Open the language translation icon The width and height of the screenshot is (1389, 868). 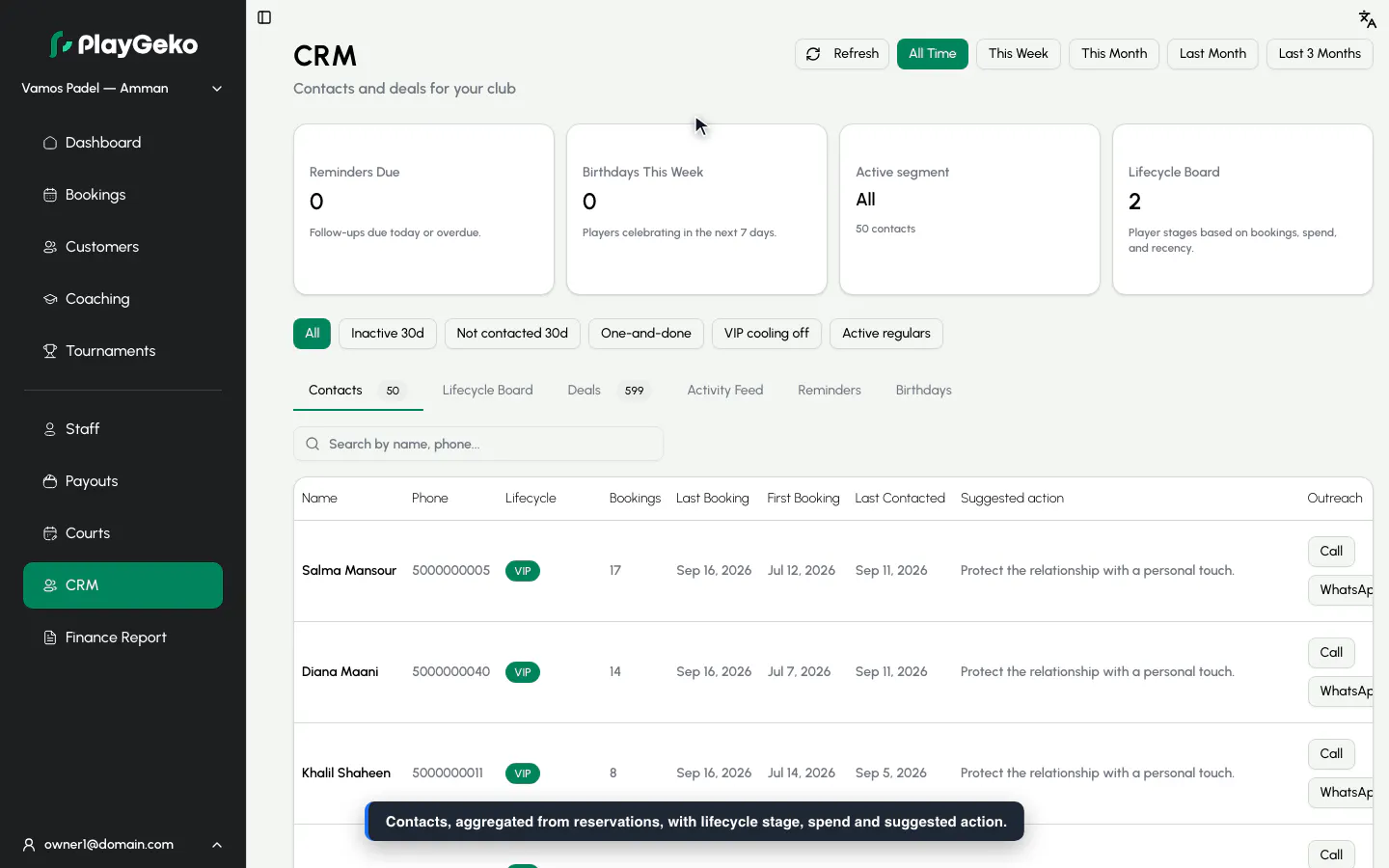pos(1367,18)
